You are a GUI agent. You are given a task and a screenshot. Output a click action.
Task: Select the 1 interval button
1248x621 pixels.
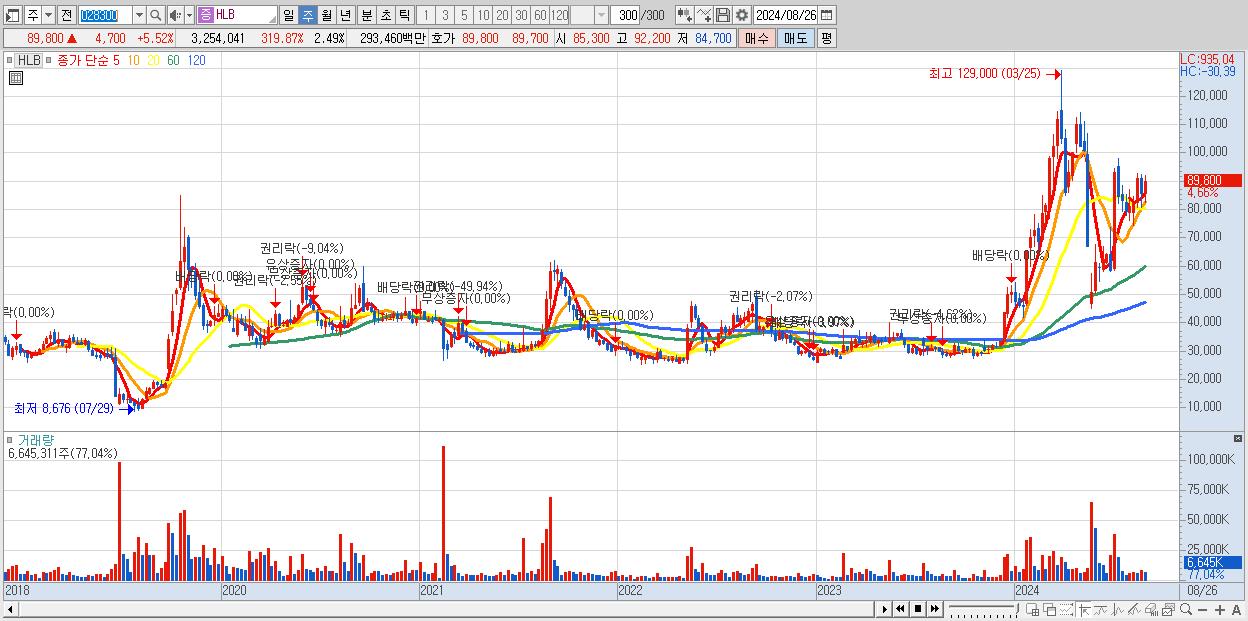(425, 15)
